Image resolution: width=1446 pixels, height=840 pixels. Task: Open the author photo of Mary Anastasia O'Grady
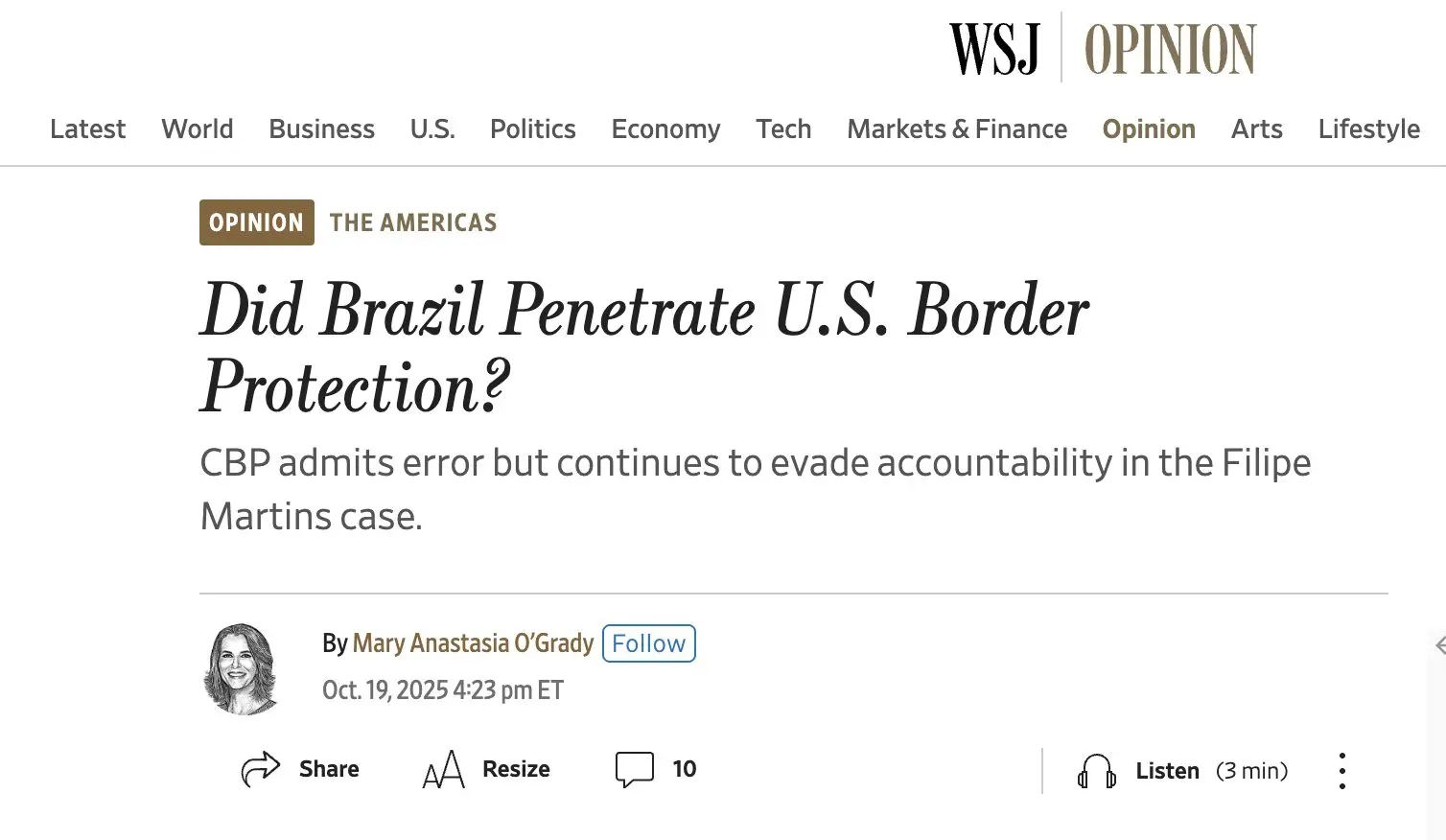[240, 666]
